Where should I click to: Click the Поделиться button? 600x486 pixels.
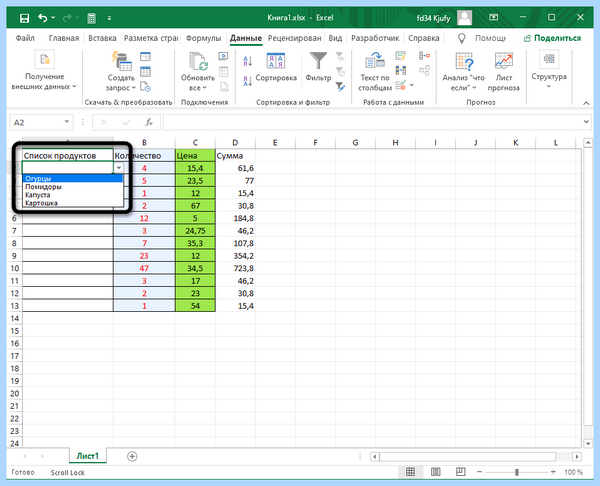552,38
